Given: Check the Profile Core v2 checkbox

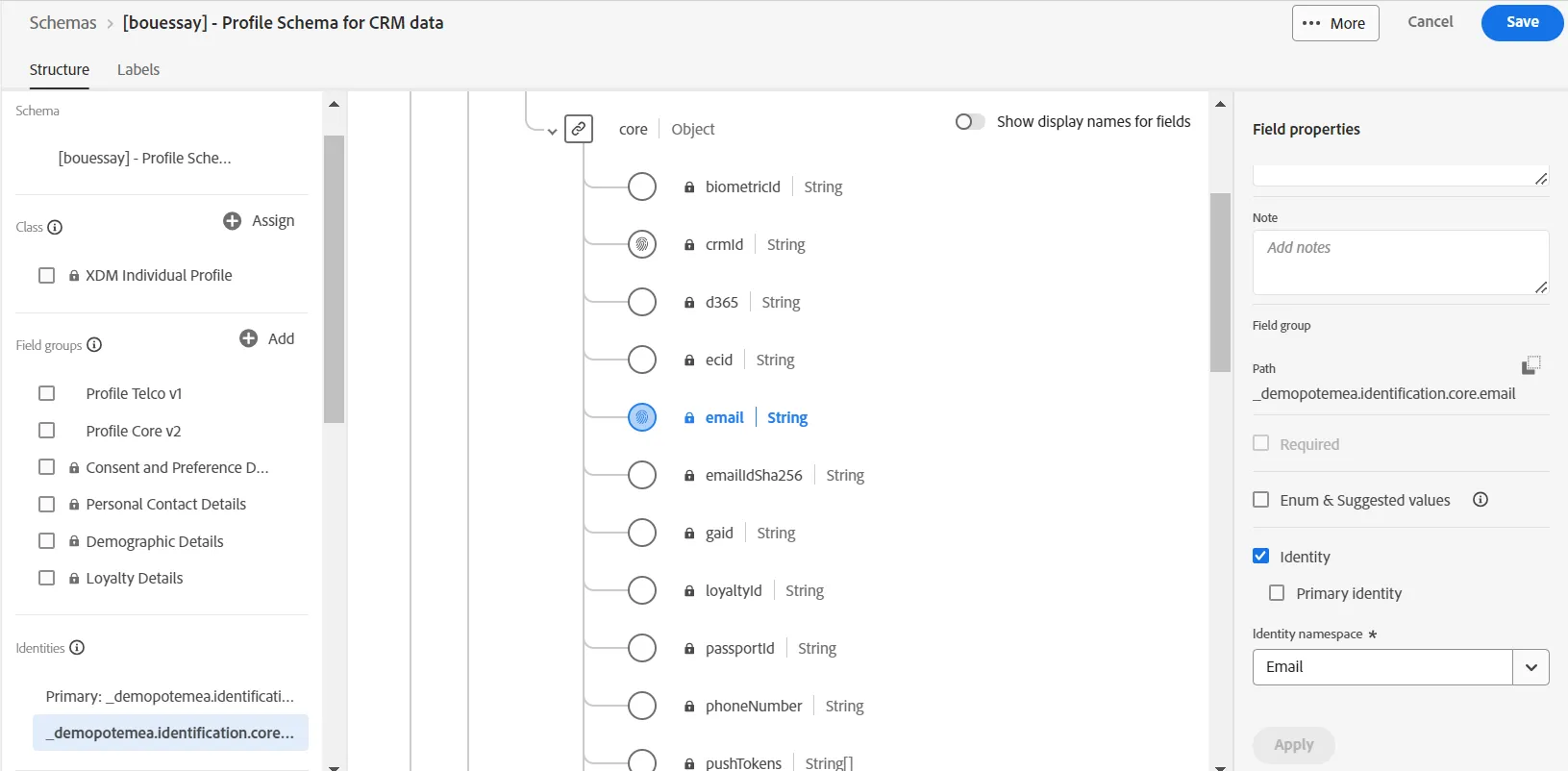Looking at the screenshot, I should click(x=46, y=431).
